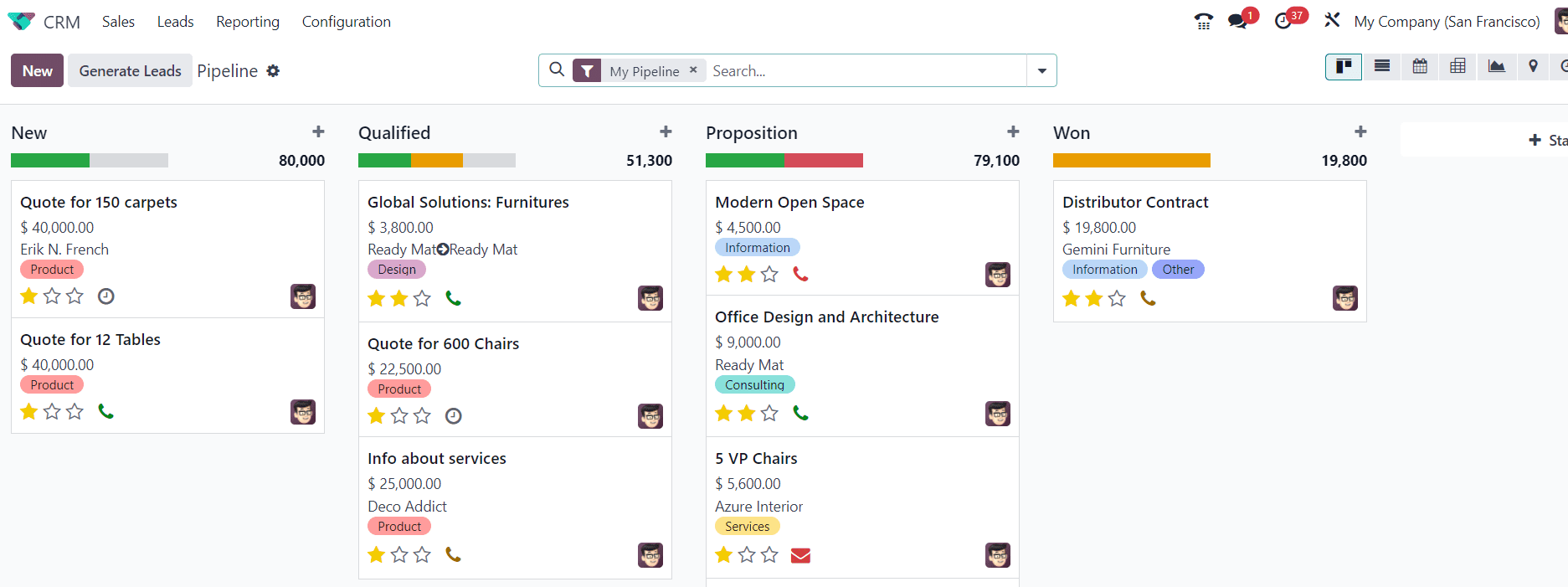Switch to List view
The image size is (1568, 587).
(x=1382, y=67)
